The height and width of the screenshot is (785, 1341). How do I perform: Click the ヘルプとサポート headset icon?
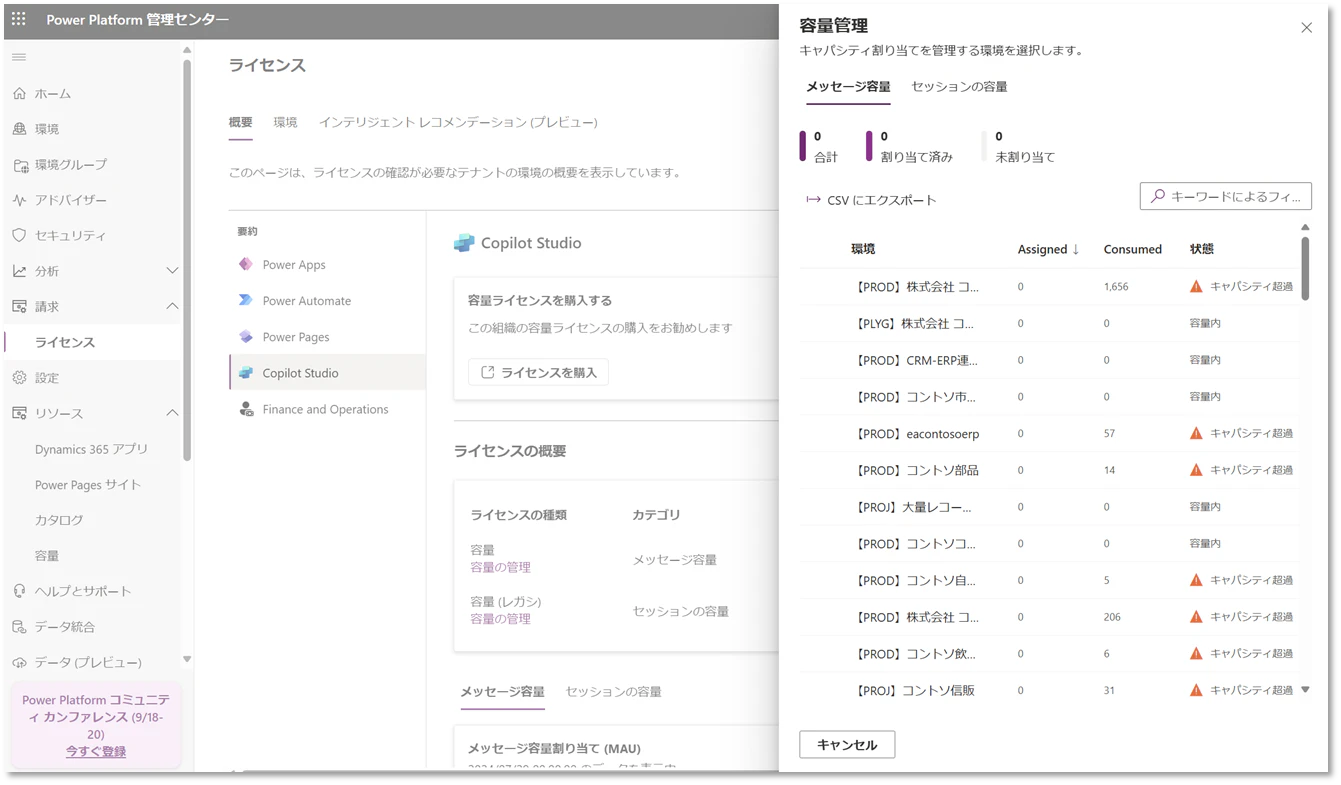point(19,591)
